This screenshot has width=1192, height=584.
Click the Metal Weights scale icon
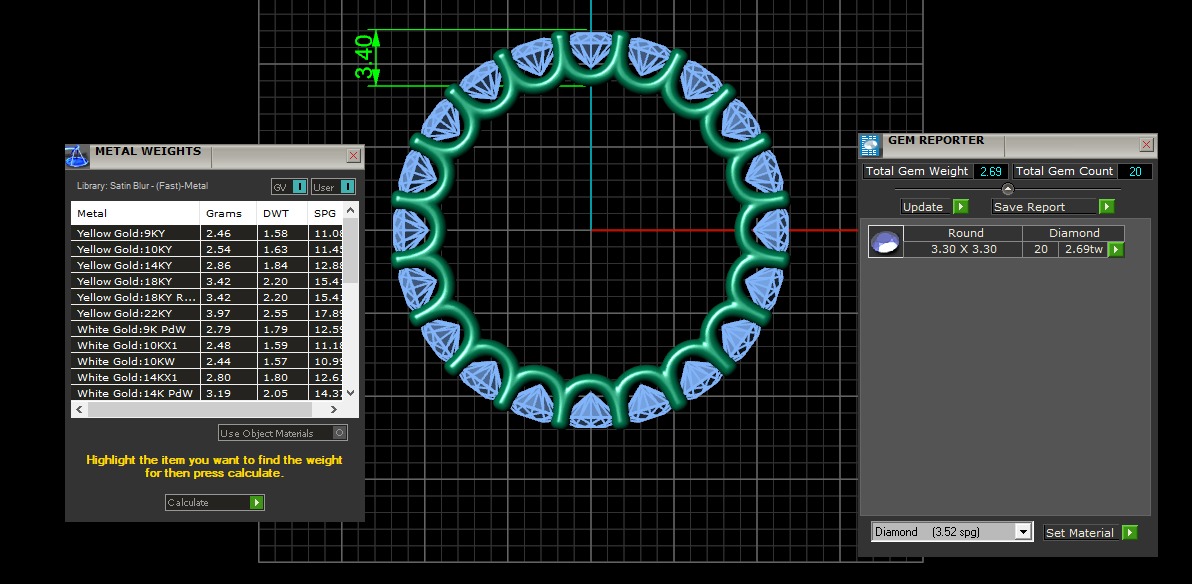(x=77, y=157)
